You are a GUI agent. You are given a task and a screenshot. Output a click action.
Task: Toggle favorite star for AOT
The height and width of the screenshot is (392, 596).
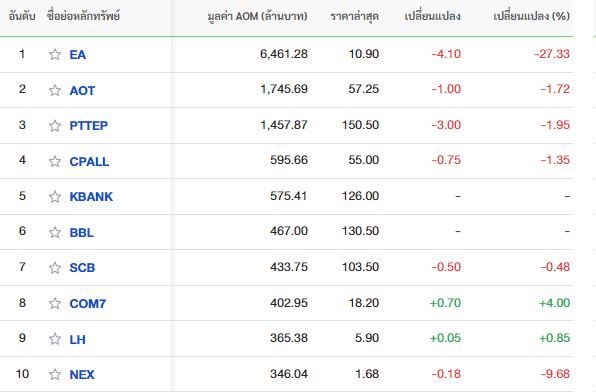[x=55, y=90]
